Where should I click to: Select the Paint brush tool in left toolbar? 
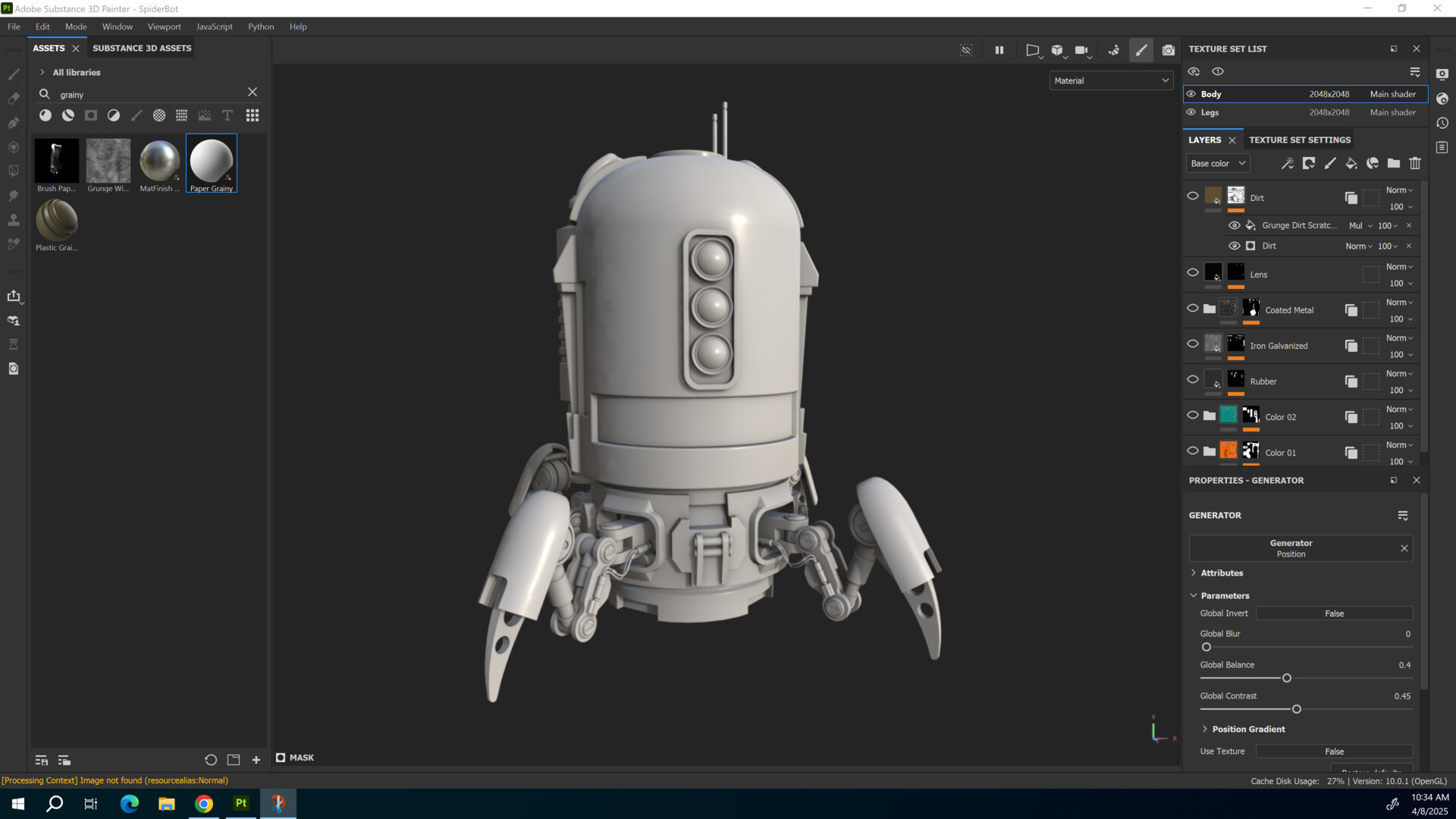(14, 74)
